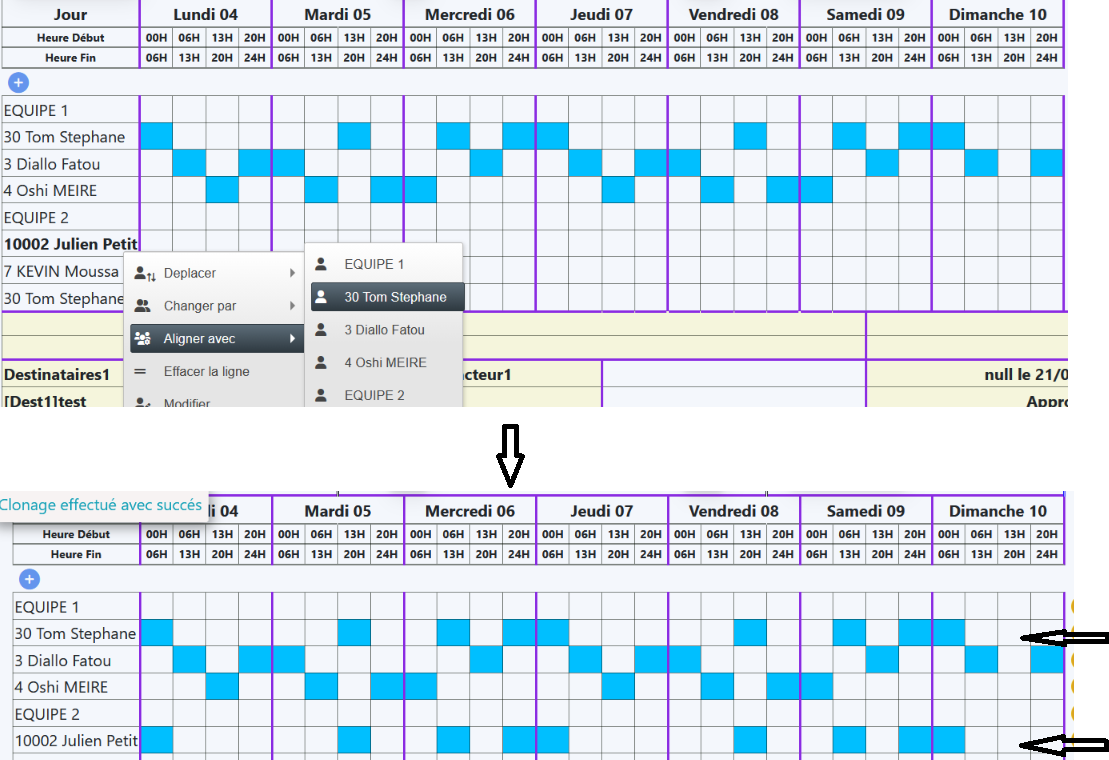
Task: Click the 4 Oshi MEIRE row label in lower planning
Action: tap(62, 688)
